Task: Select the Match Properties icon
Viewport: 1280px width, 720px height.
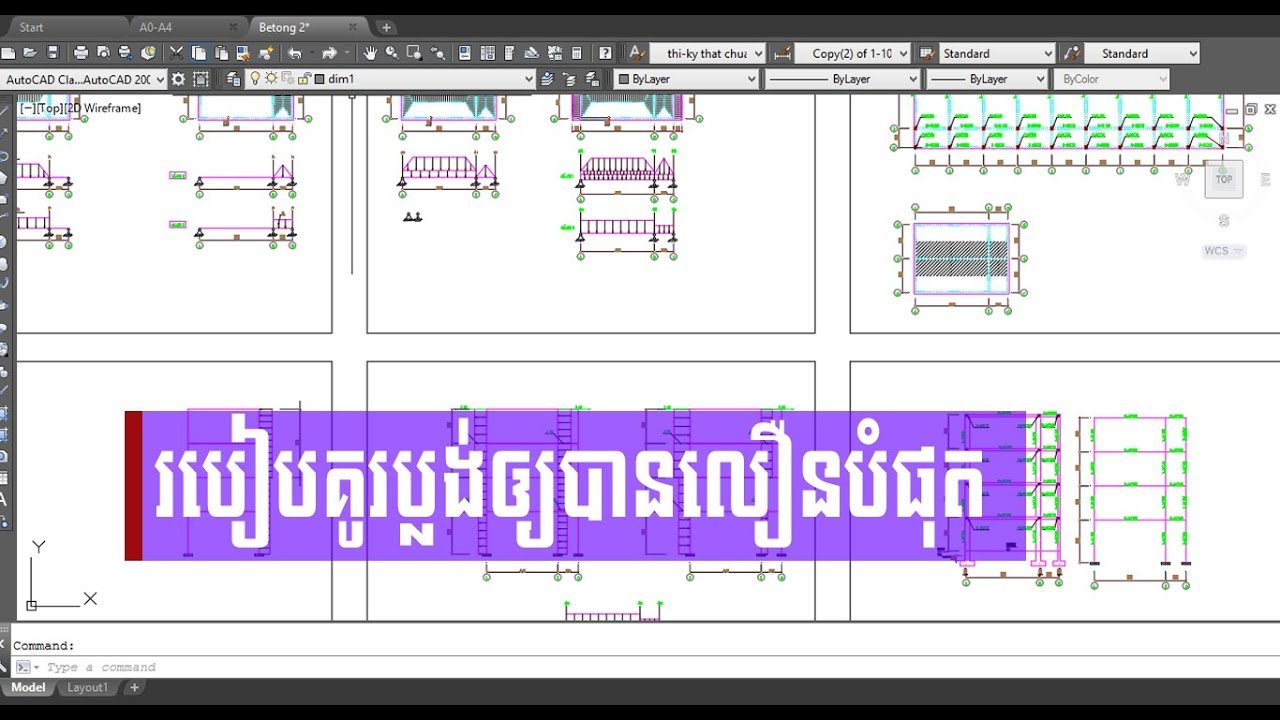Action: tap(243, 53)
